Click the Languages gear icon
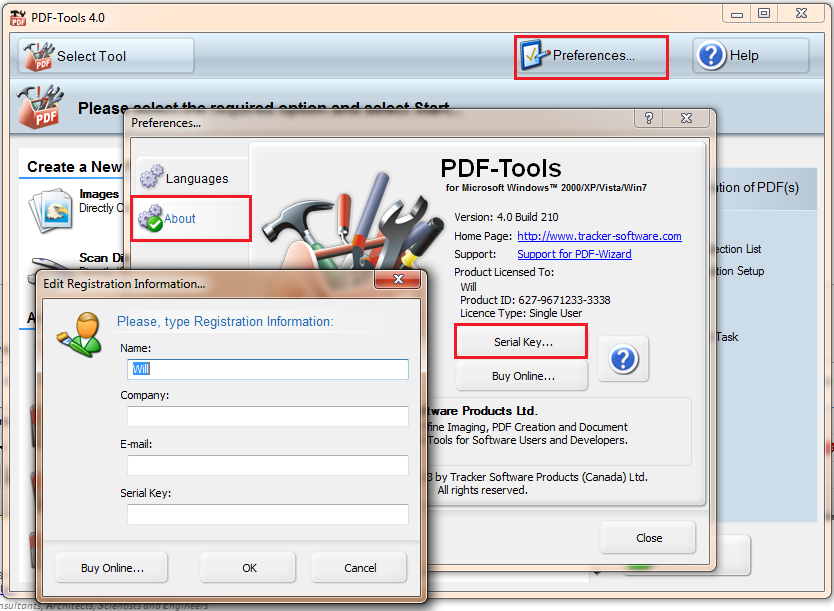Screen dimensions: 834x611 (x=152, y=177)
